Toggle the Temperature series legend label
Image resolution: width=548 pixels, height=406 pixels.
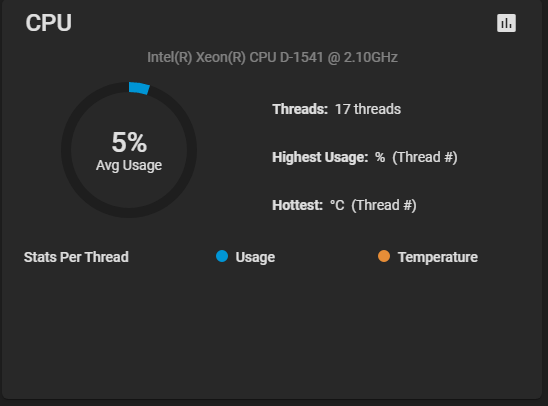click(438, 257)
